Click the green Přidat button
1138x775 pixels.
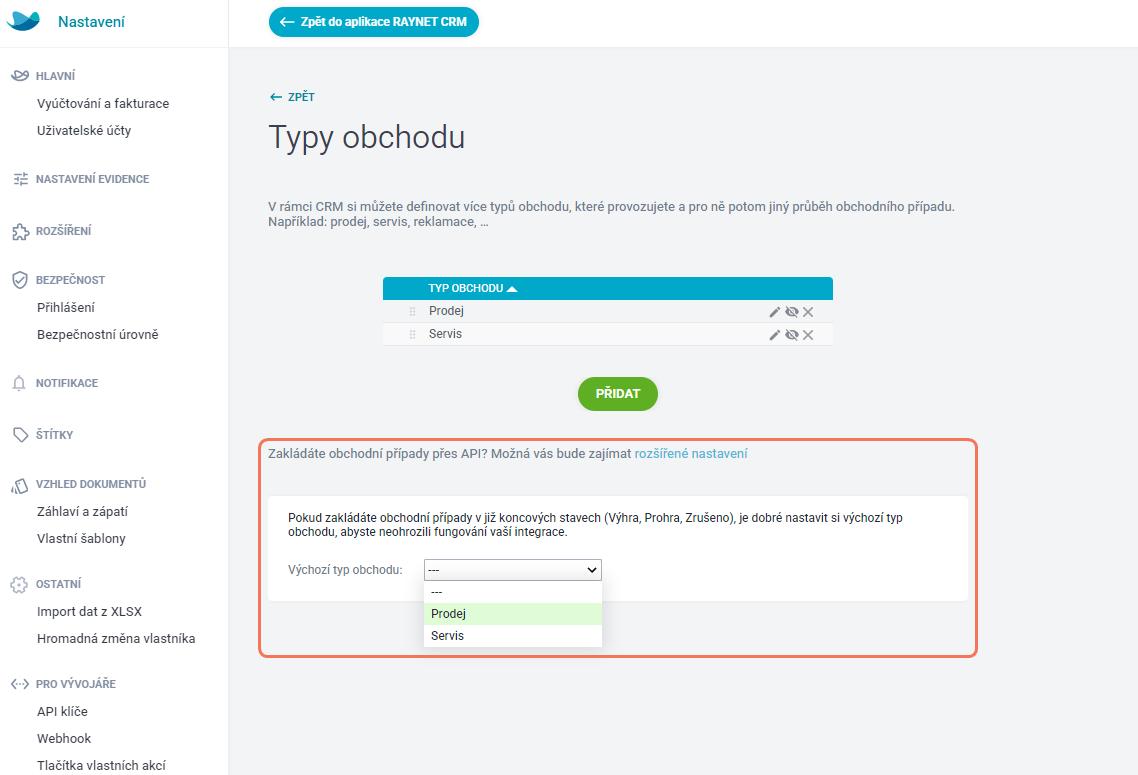pyautogui.click(x=618, y=394)
